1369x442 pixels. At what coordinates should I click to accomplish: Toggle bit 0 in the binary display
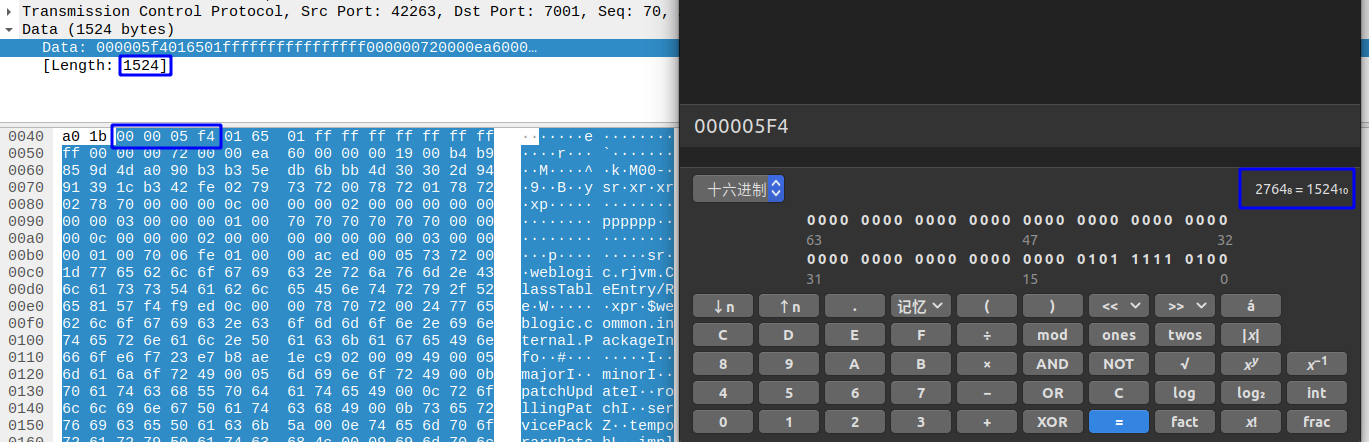coord(1224,259)
